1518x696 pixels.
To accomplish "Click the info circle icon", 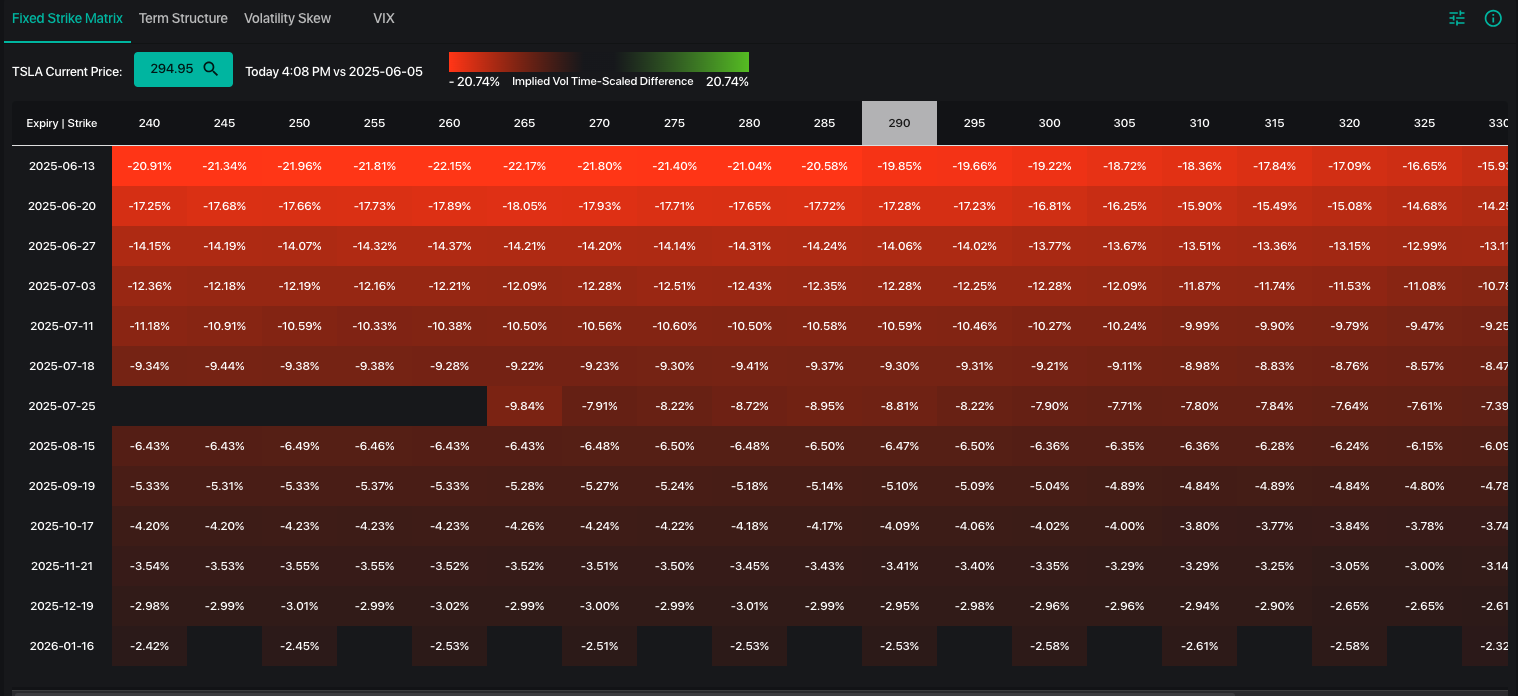I will coord(1493,18).
